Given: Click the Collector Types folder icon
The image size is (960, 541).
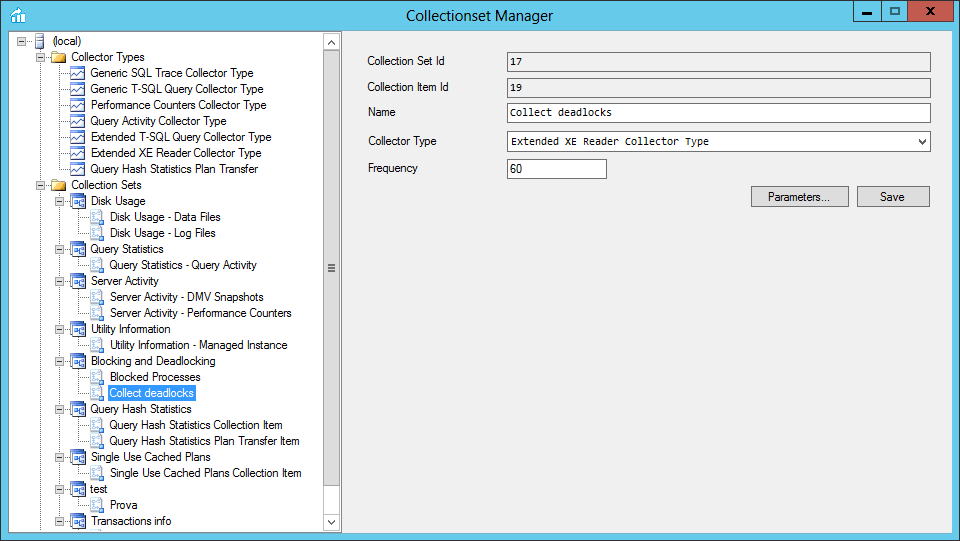Looking at the screenshot, I should tap(58, 57).
